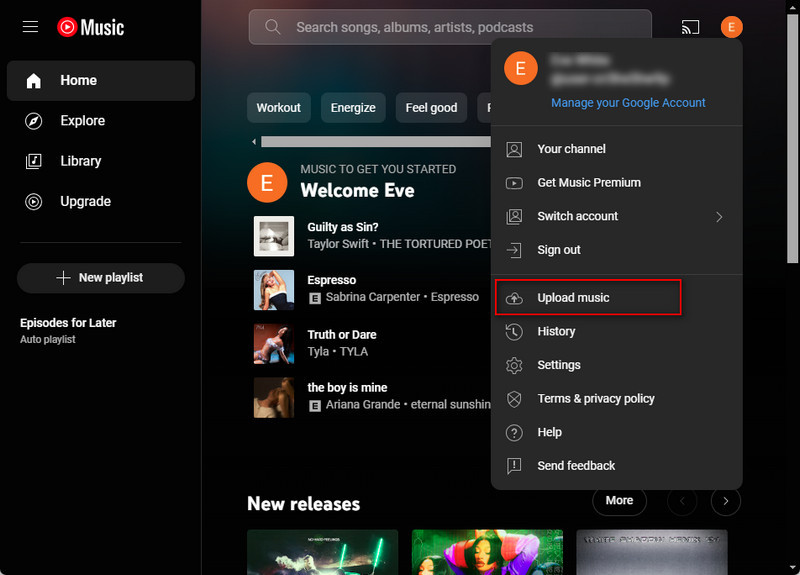Open the hamburger guide menu
Image resolution: width=800 pixels, height=575 pixels.
[x=31, y=27]
